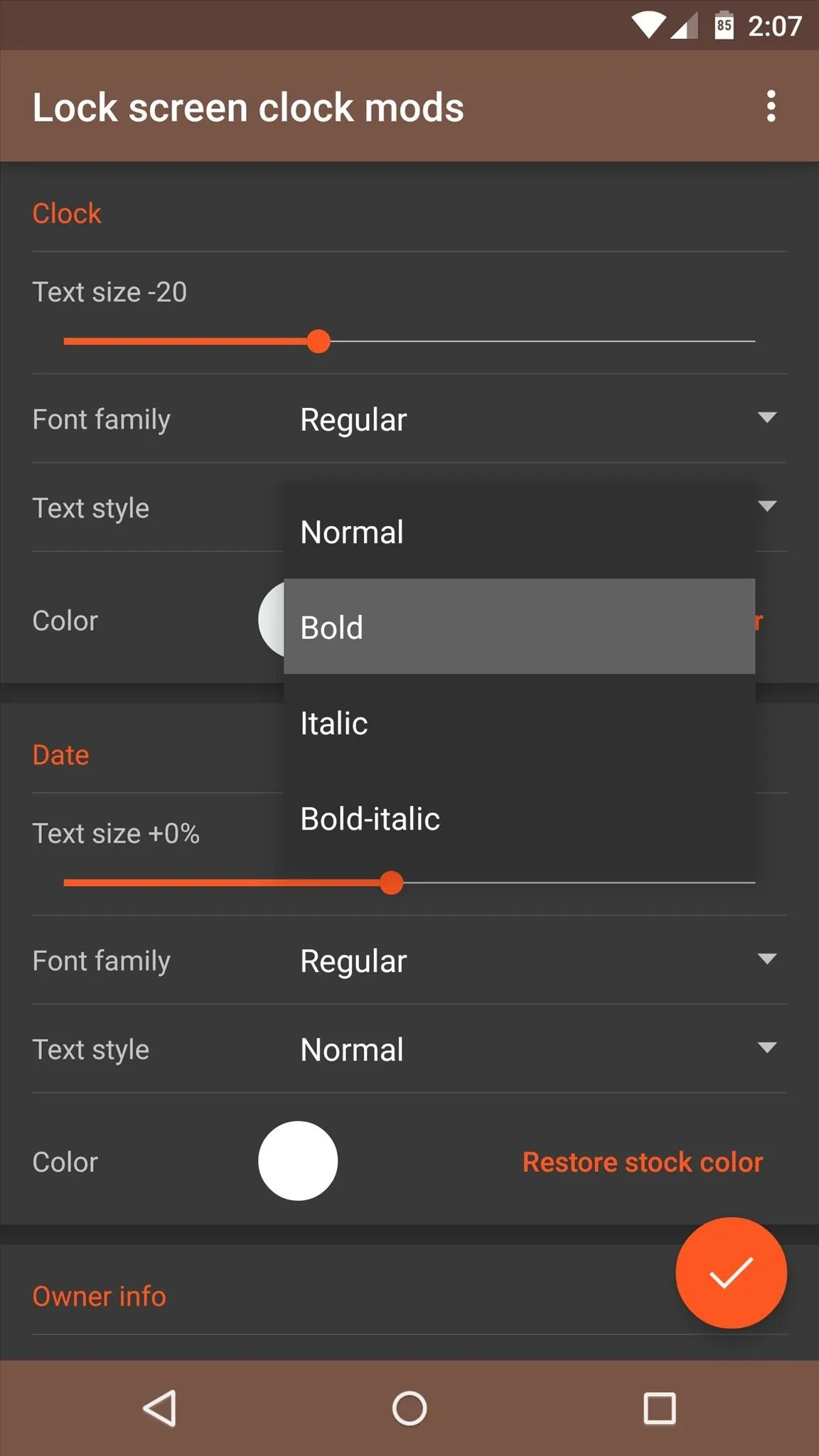This screenshot has width=819, height=1456.
Task: Tap the Restore stock color link
Action: [642, 1162]
